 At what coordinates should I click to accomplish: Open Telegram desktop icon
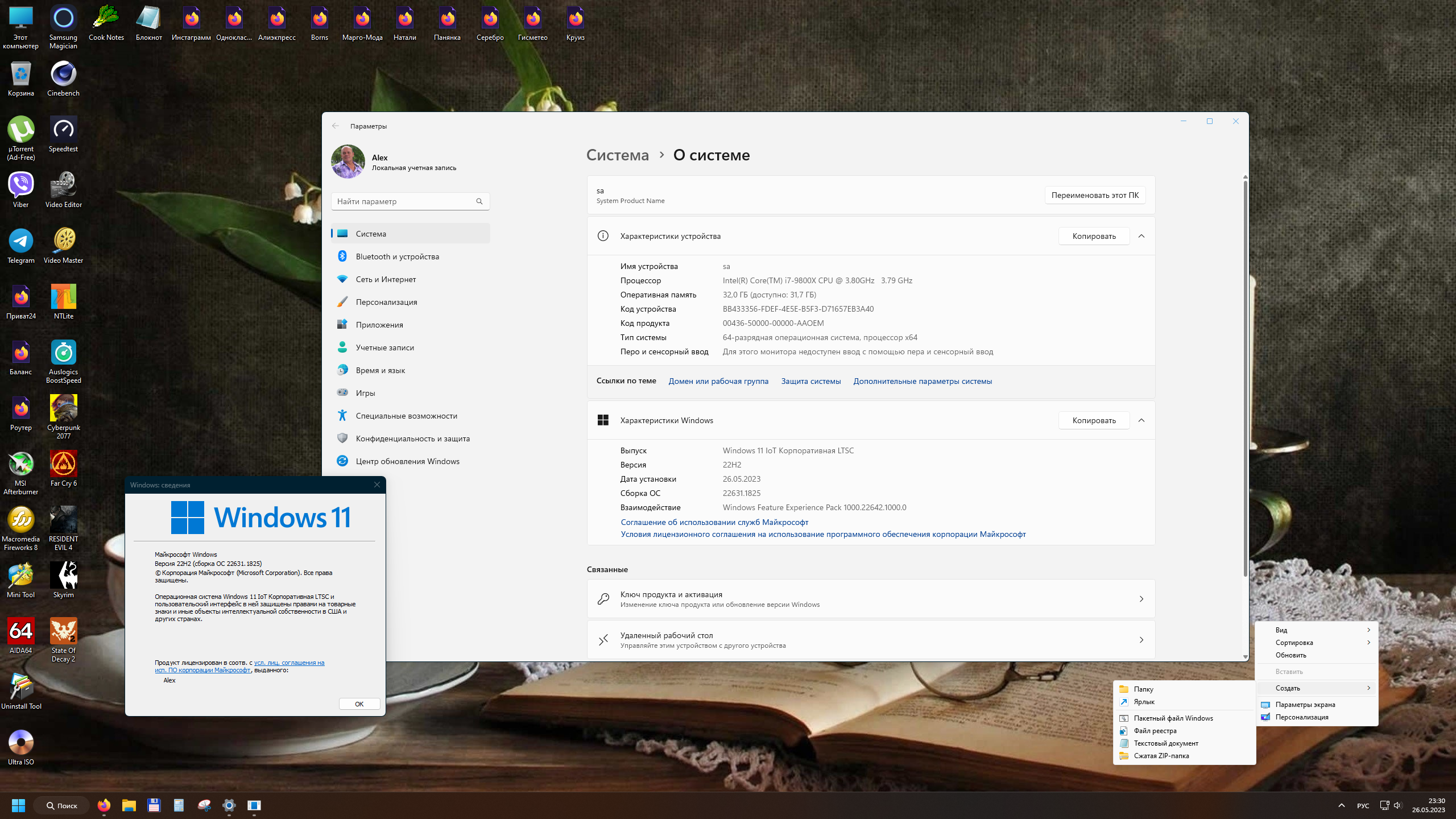21,246
